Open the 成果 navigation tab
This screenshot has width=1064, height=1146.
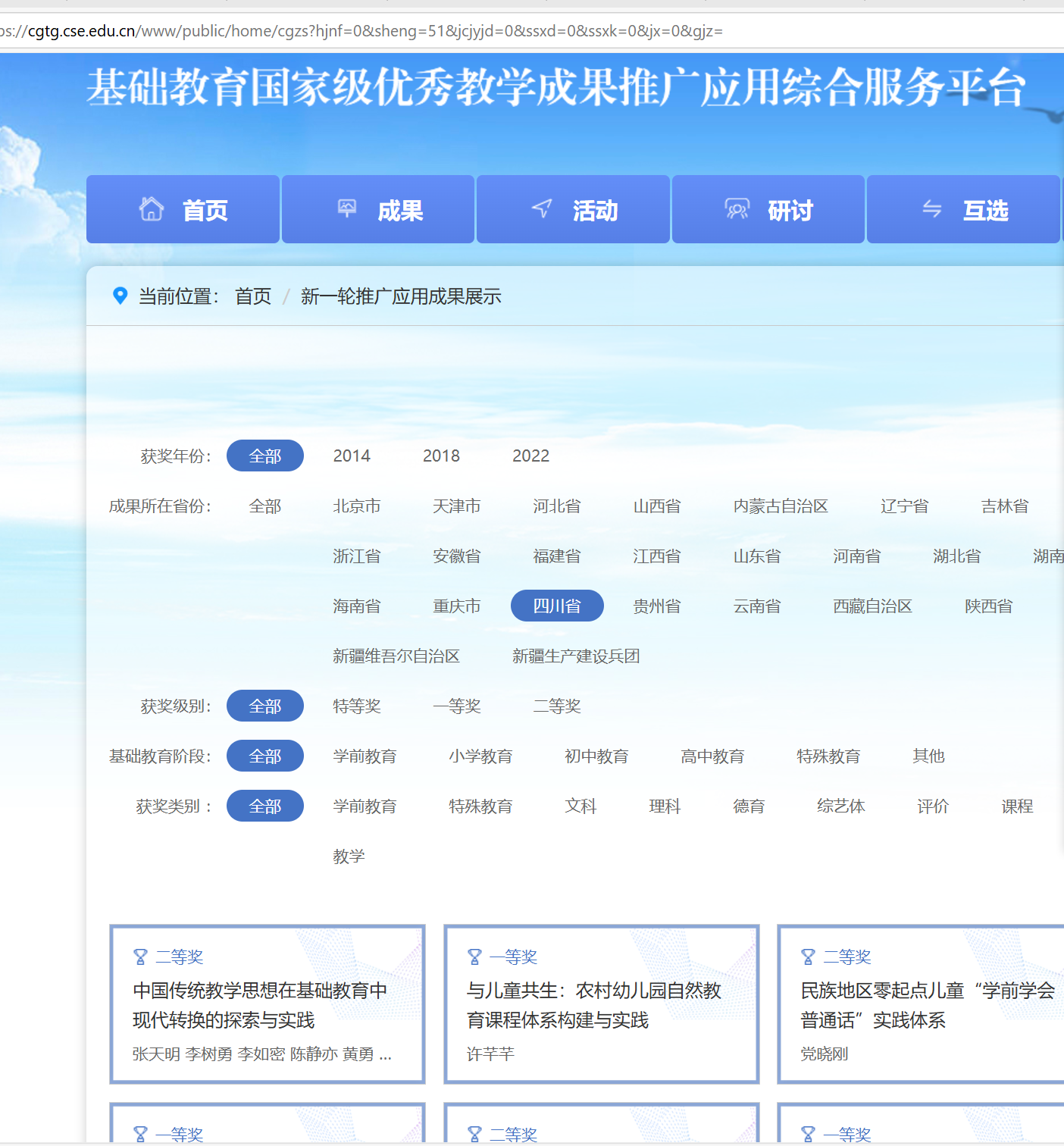coord(378,209)
